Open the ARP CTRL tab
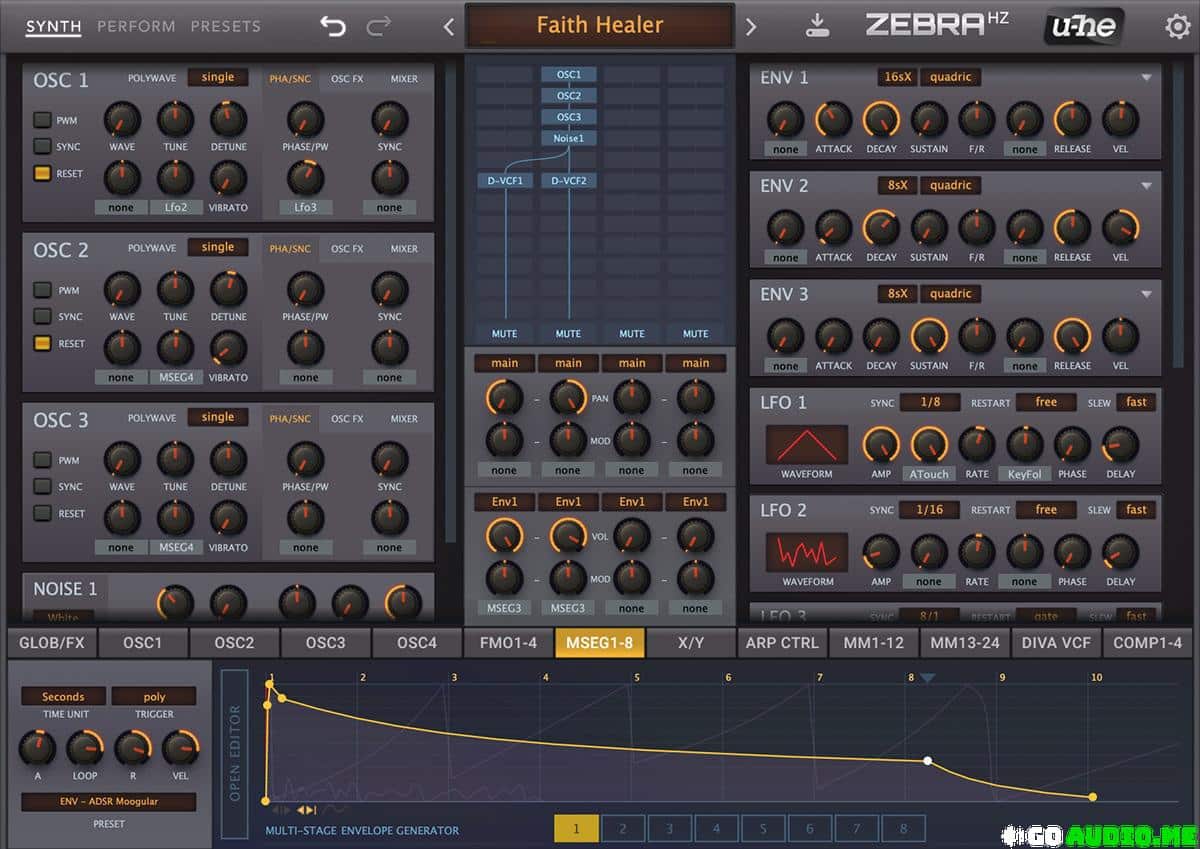The width and height of the screenshot is (1200, 849). coord(782,643)
